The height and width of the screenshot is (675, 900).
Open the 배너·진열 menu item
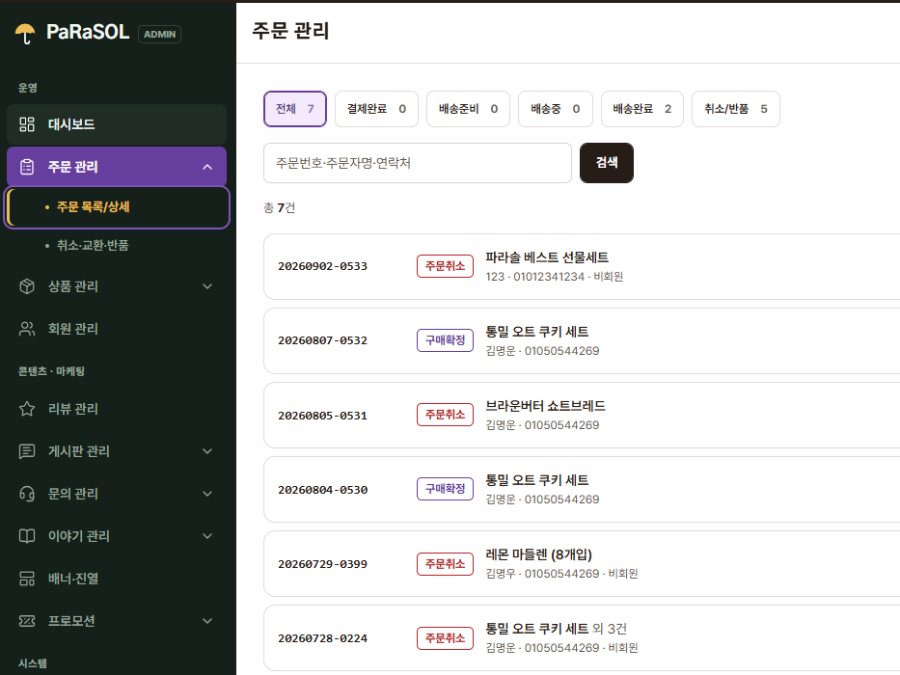tap(117, 579)
